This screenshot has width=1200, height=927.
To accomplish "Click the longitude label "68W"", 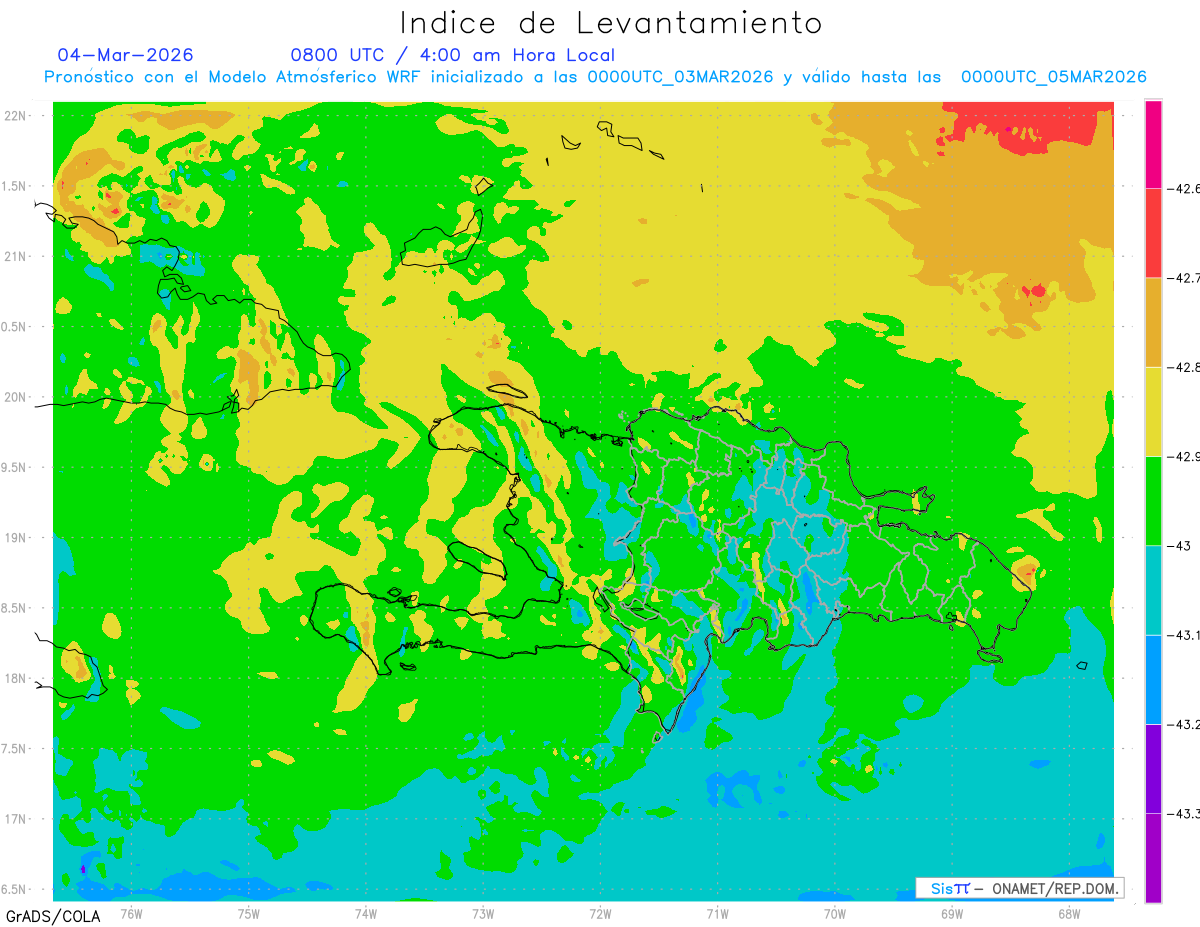I will [1069, 914].
